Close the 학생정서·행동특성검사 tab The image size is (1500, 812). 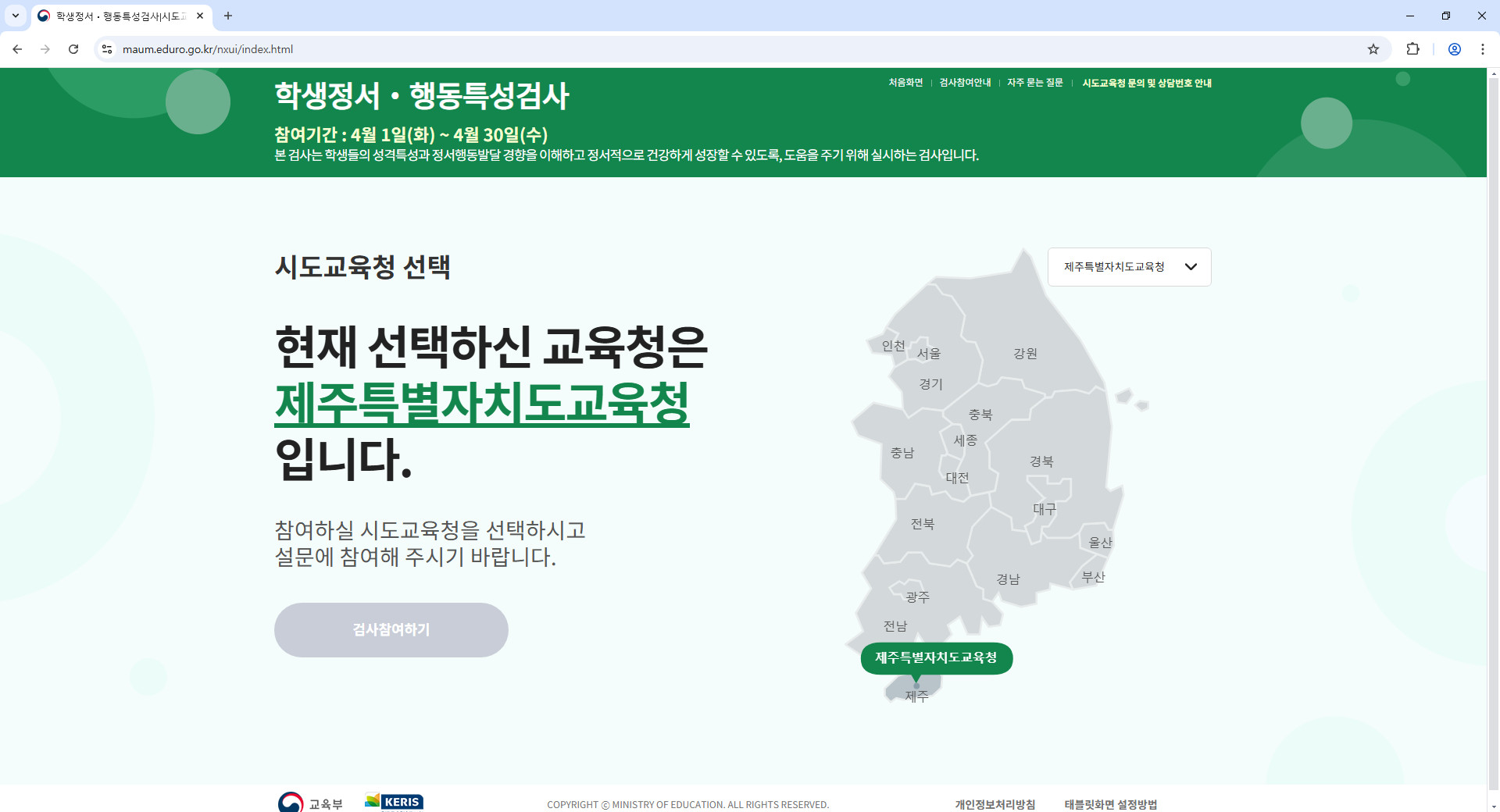pyautogui.click(x=200, y=16)
